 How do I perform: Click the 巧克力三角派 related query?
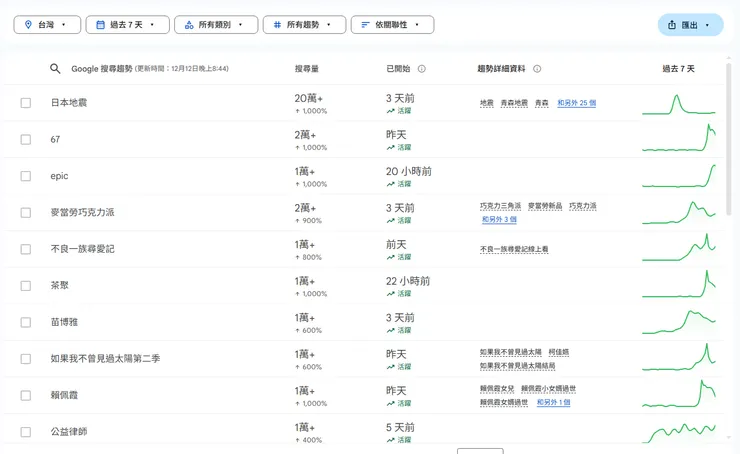click(x=500, y=206)
